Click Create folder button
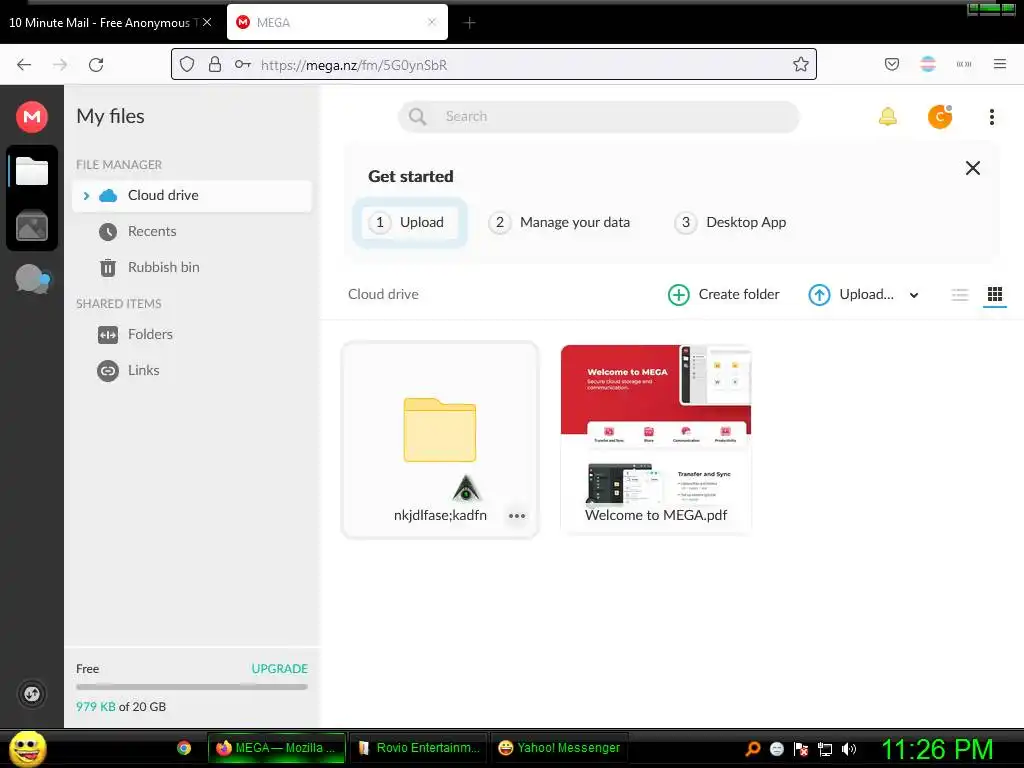This screenshot has width=1024, height=768. pos(724,295)
